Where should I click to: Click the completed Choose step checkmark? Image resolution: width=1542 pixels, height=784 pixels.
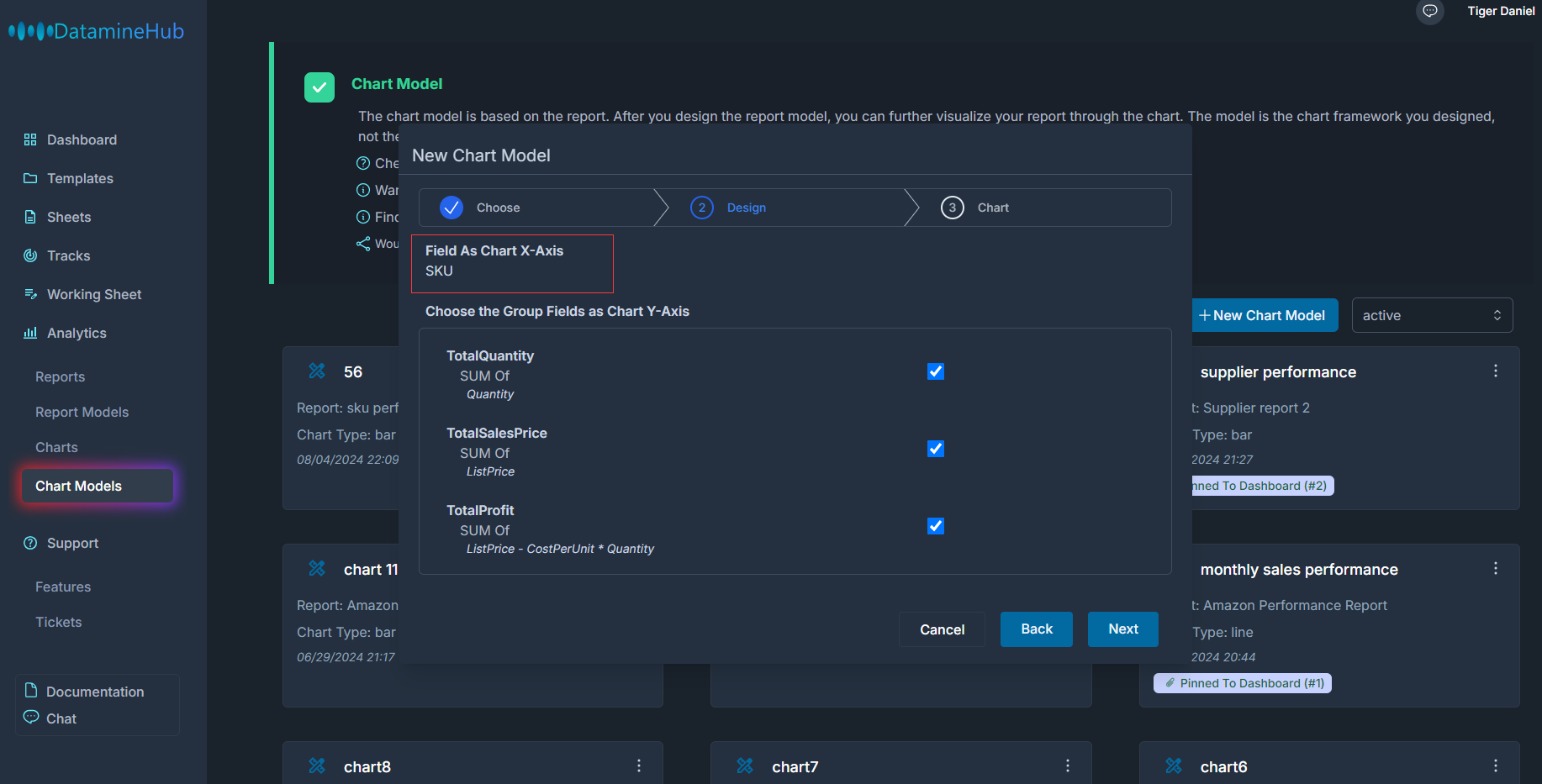click(x=452, y=208)
